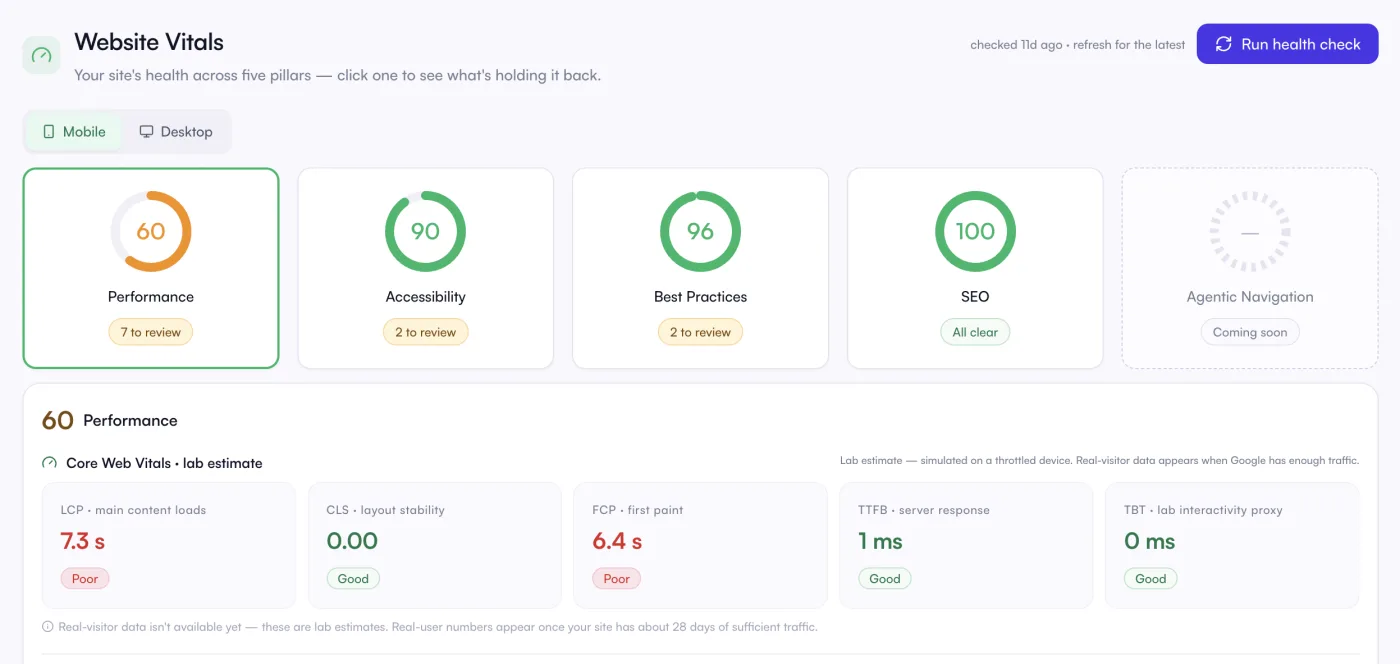Click the Website Vitals gauge icon
The width and height of the screenshot is (1400, 664).
[42, 55]
